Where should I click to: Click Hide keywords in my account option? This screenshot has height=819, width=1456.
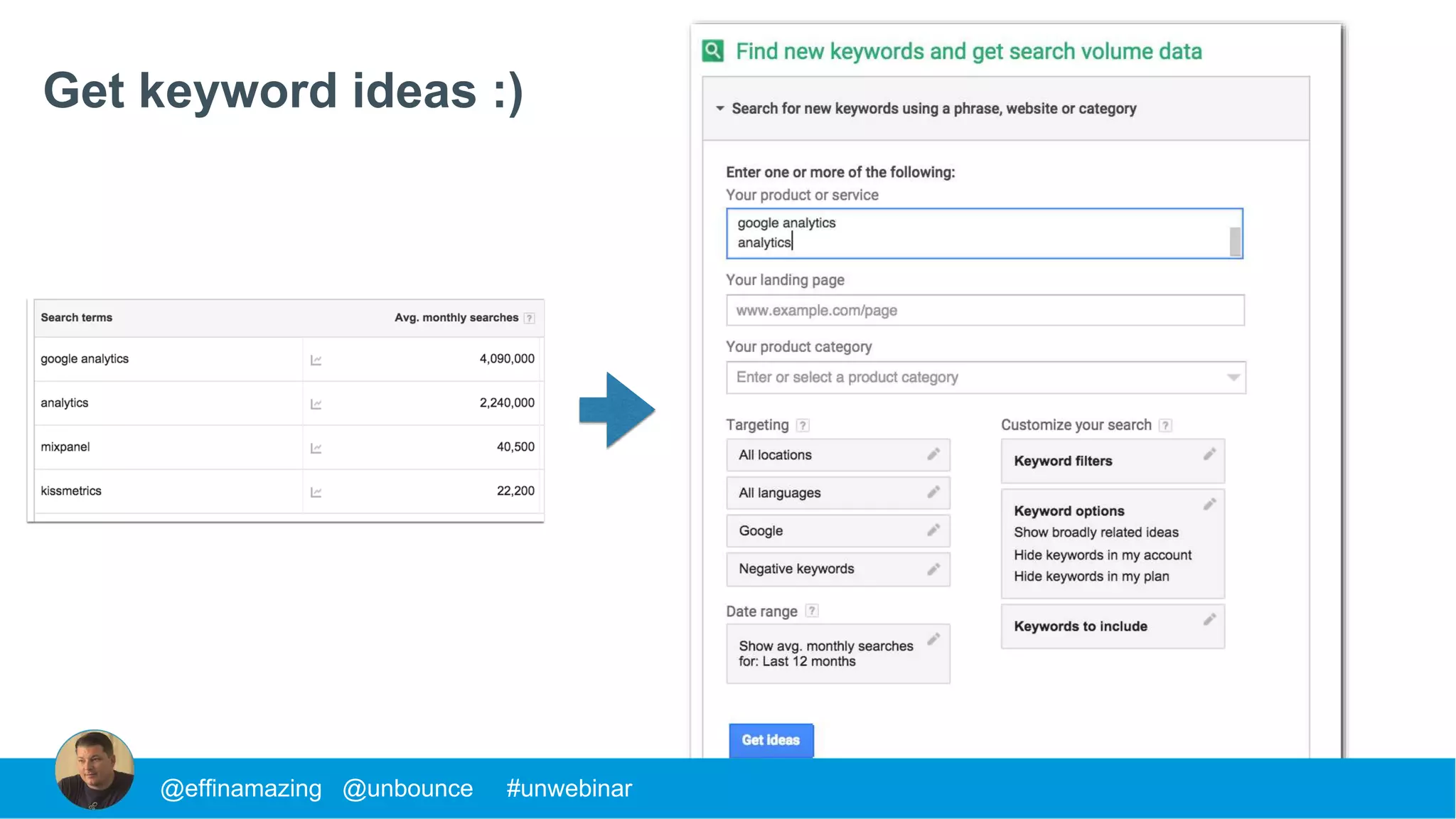click(x=1103, y=555)
